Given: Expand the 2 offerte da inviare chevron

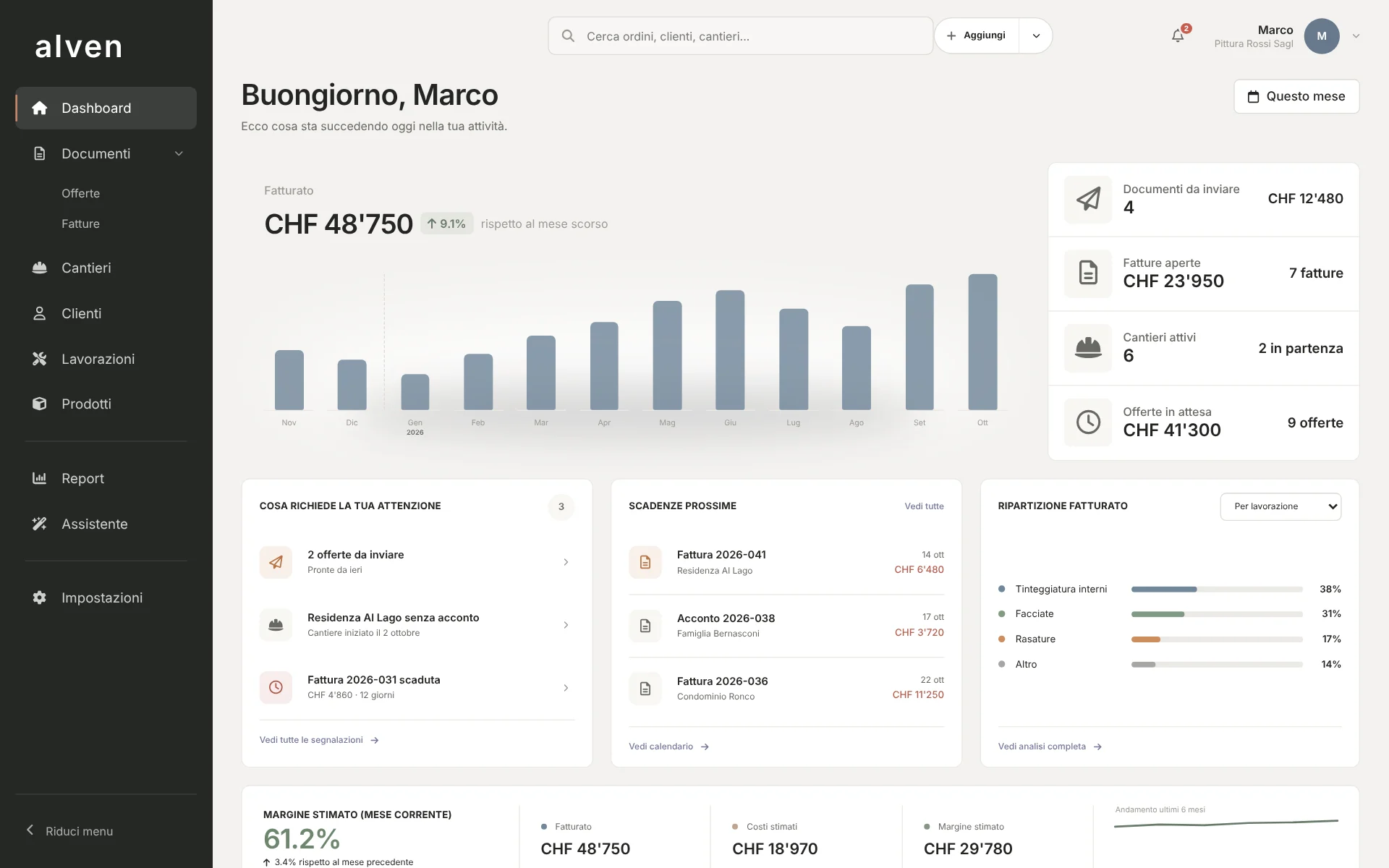Looking at the screenshot, I should [x=566, y=562].
